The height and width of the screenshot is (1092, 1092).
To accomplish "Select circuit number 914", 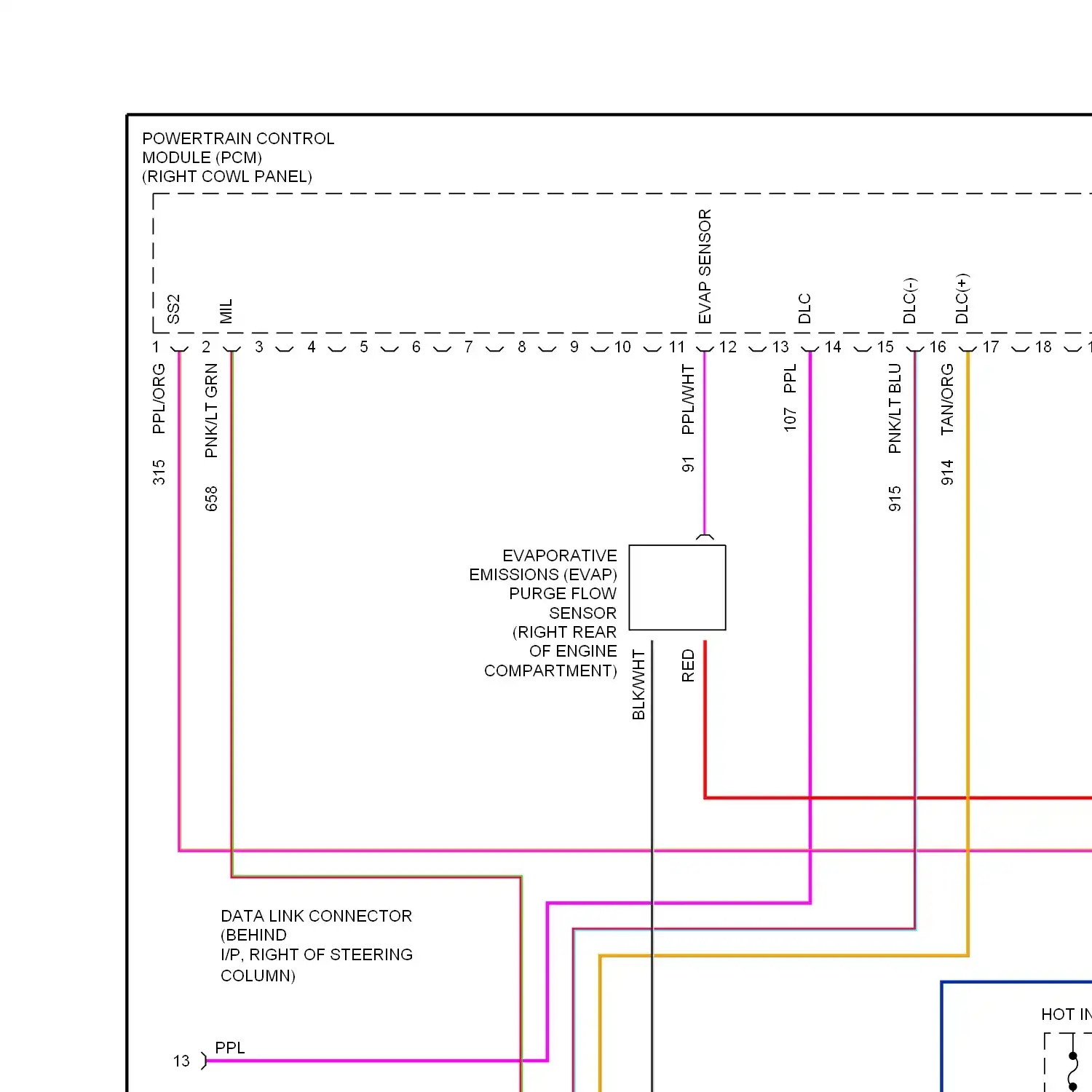I will point(947,472).
